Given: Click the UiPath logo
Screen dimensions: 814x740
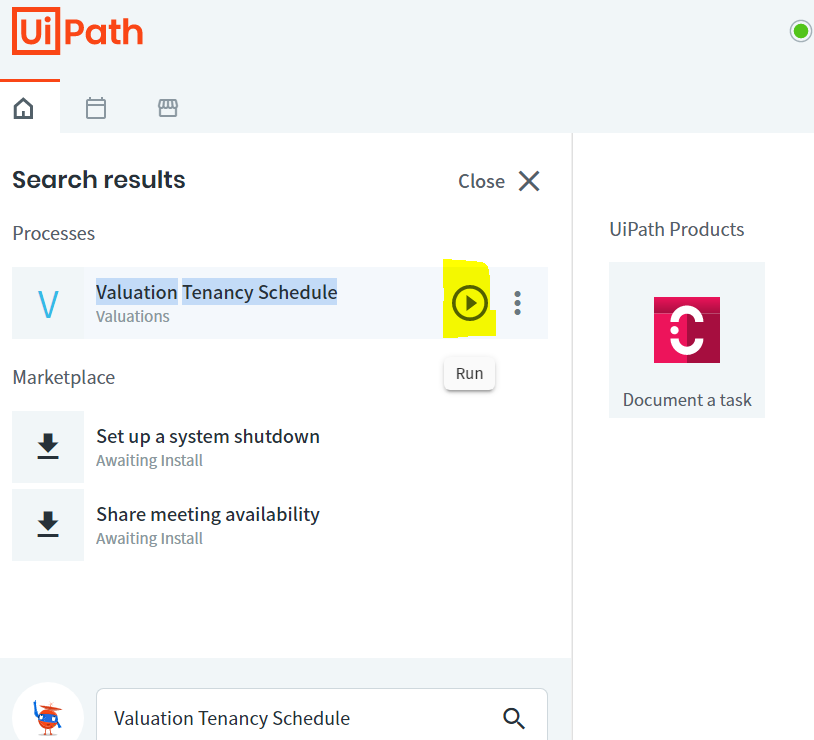Looking at the screenshot, I should tap(77, 31).
